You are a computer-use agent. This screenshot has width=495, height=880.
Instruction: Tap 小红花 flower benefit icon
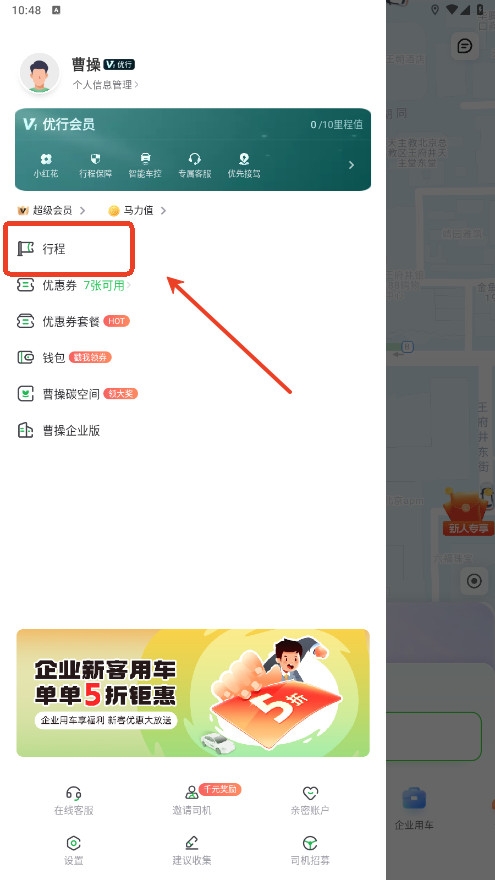click(x=46, y=159)
